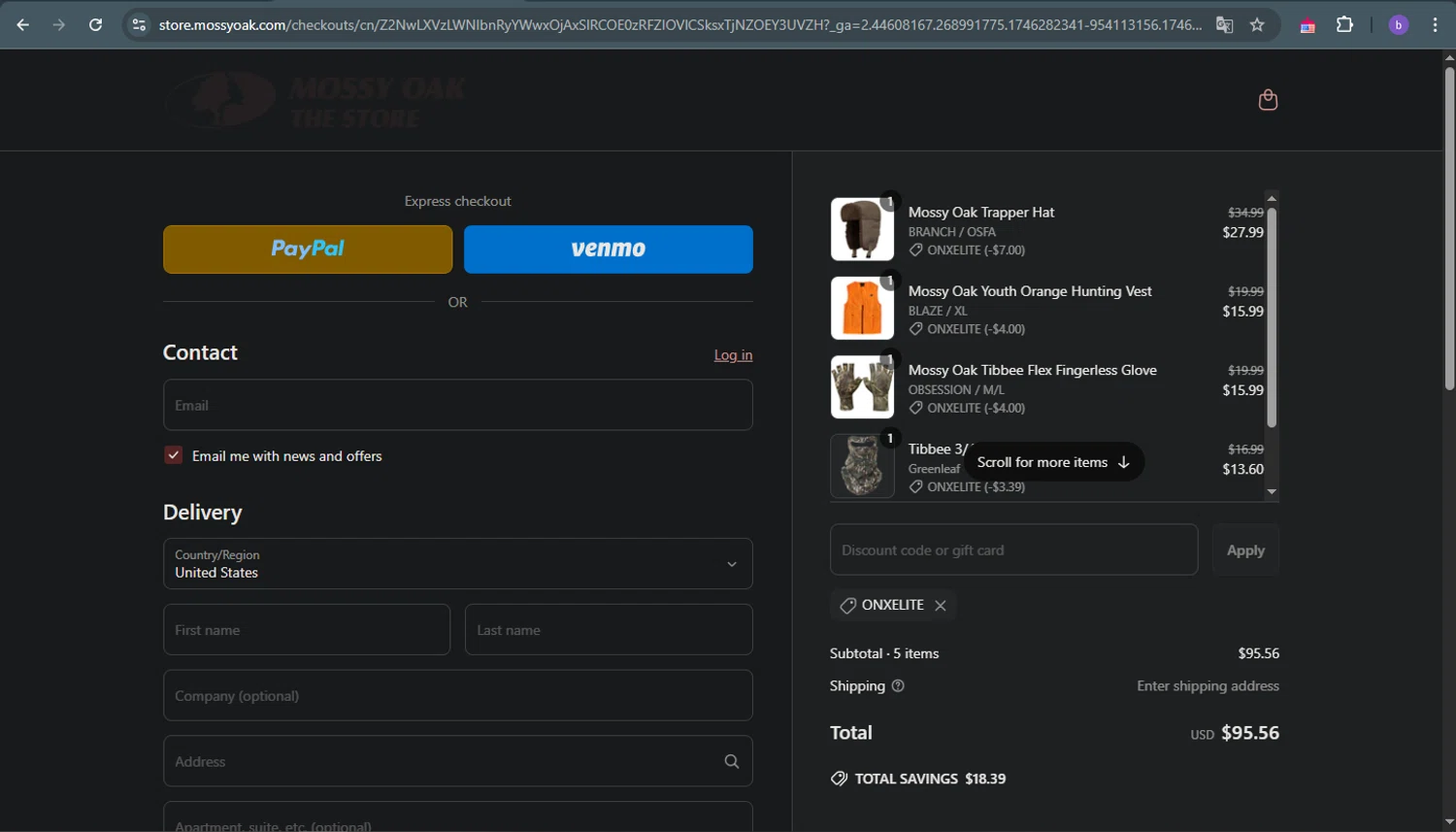Open the shopping bag cart icon
1456x832 pixels.
[1268, 100]
